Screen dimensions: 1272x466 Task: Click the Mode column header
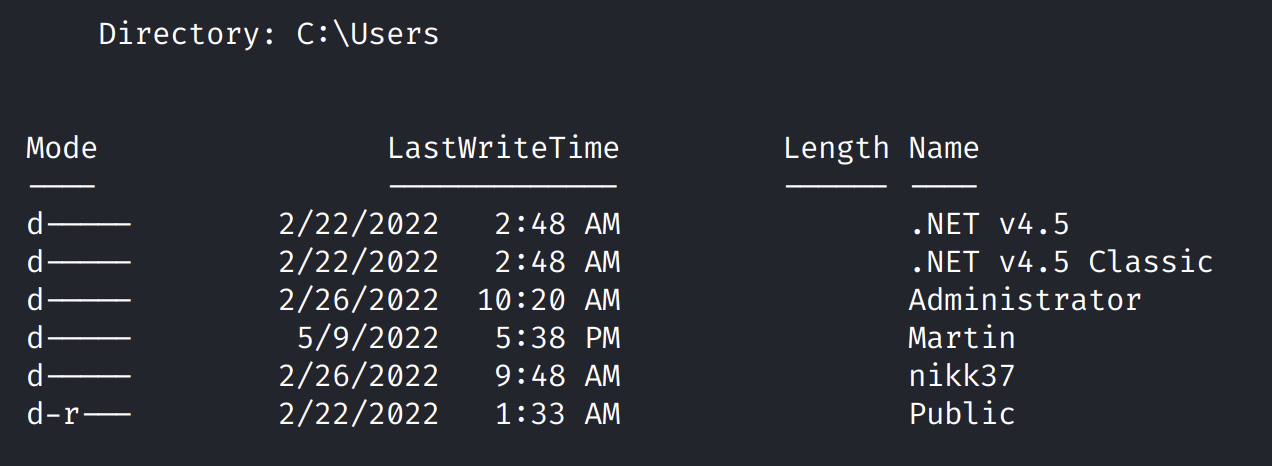tap(61, 149)
